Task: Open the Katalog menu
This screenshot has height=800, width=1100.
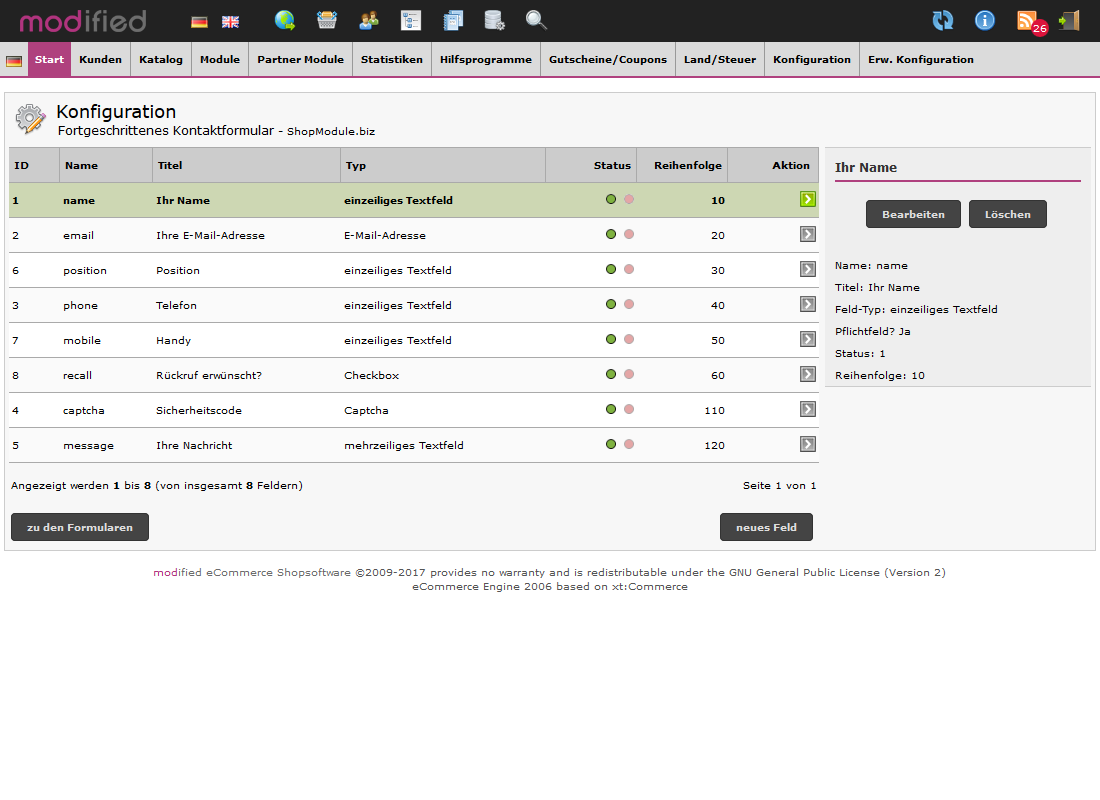Action: coord(161,59)
